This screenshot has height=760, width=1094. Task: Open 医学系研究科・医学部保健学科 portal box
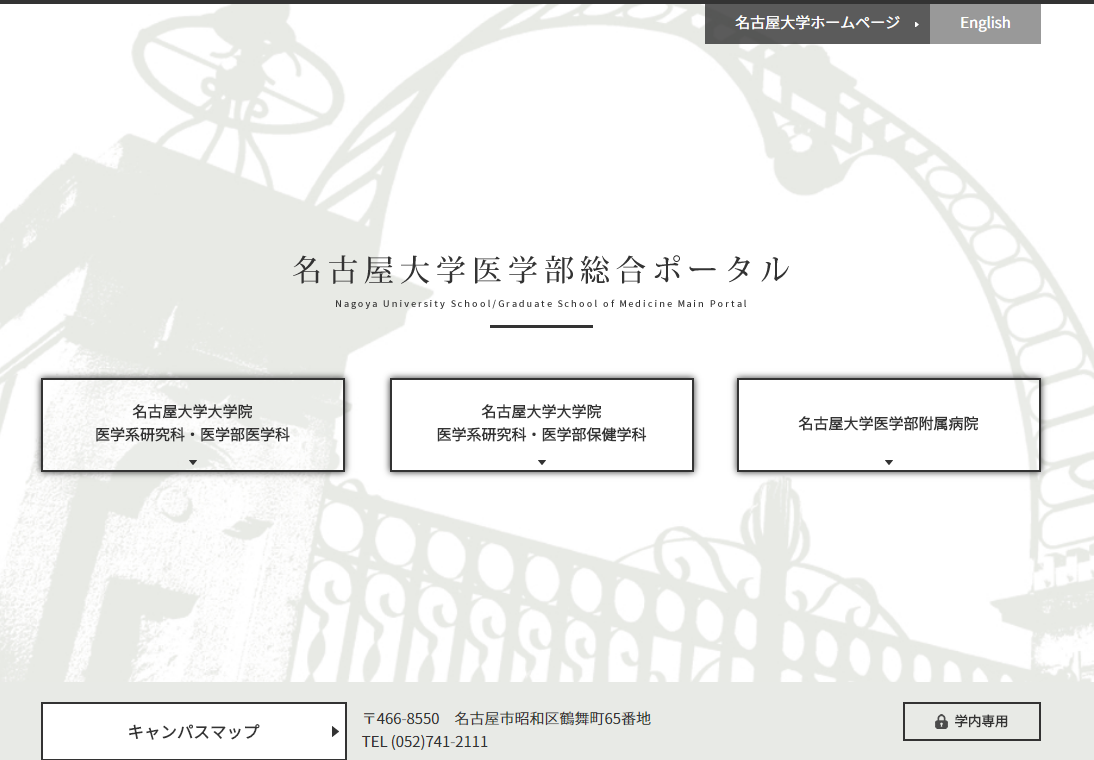coord(541,425)
